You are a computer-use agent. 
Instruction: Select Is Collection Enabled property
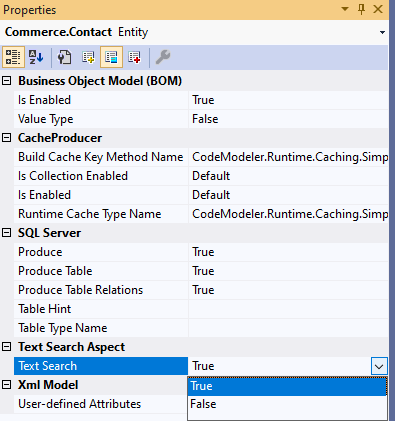pos(101,176)
